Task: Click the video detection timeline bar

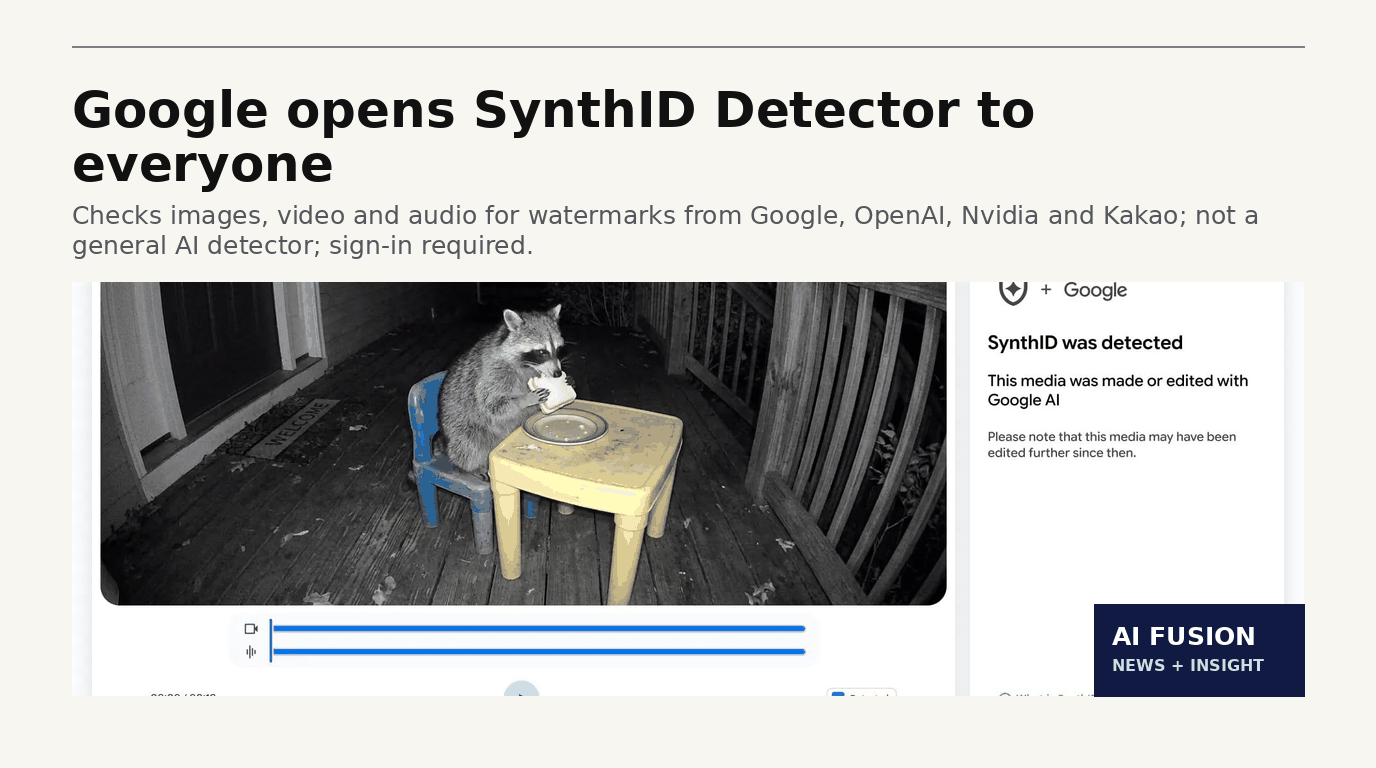Action: click(539, 629)
